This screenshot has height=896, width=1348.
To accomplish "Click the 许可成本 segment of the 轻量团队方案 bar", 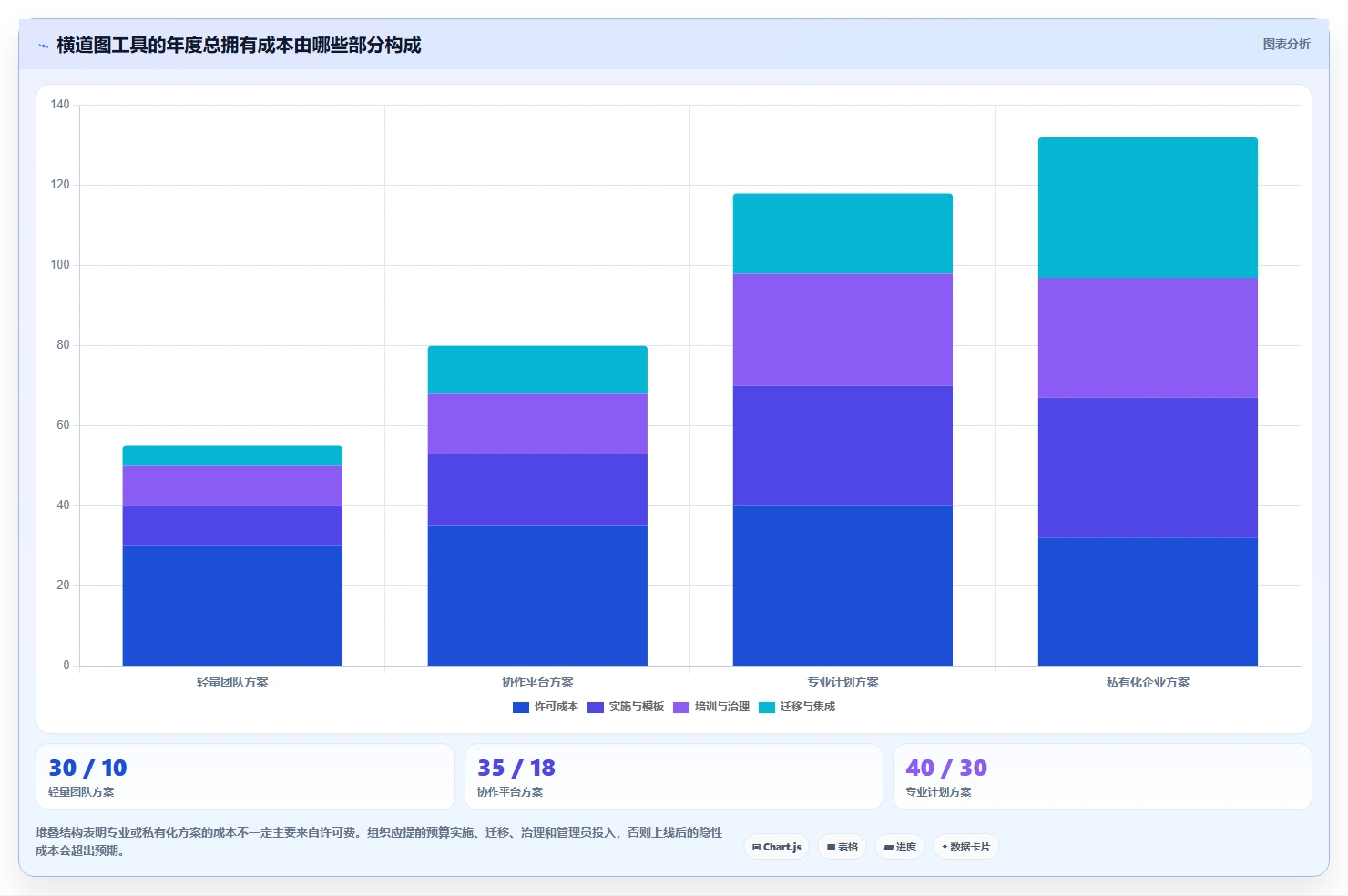I will pos(232,606).
